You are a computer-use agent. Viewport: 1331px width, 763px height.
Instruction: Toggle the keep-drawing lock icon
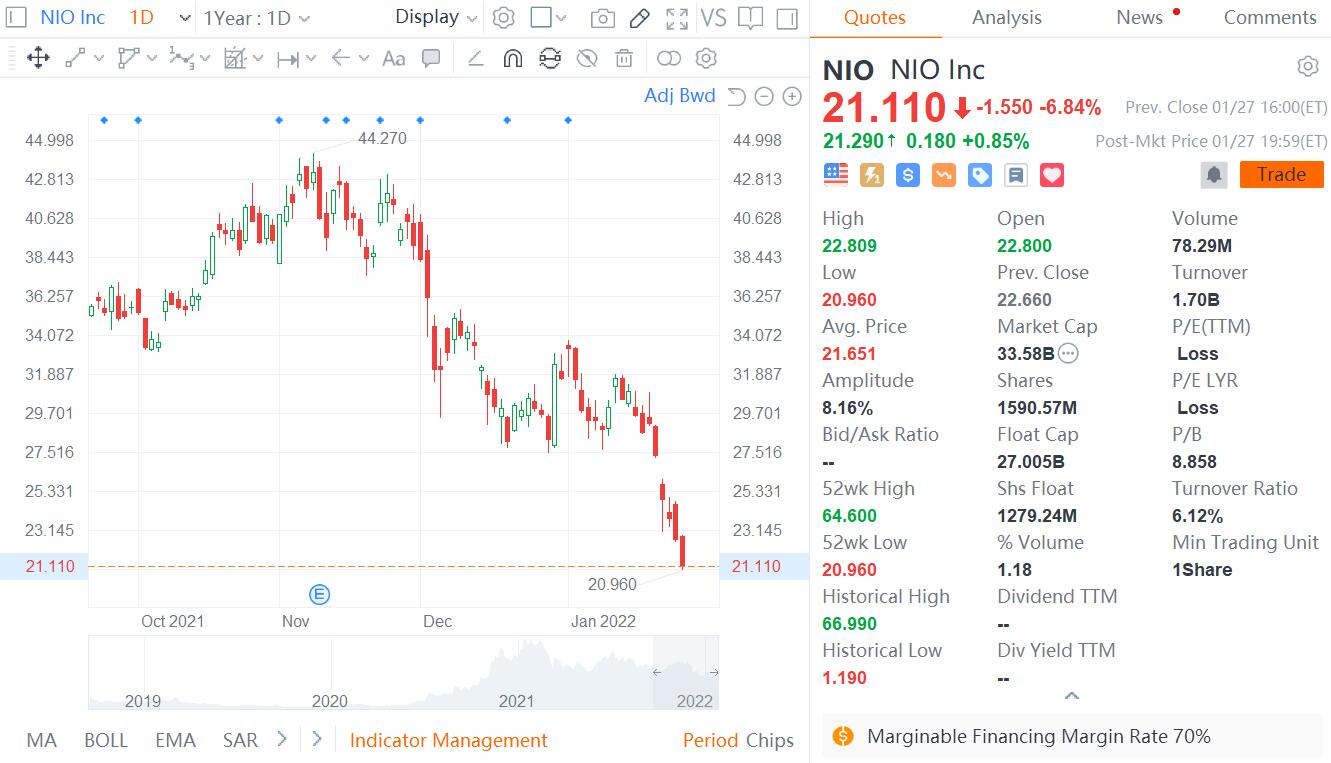pyautogui.click(x=550, y=58)
